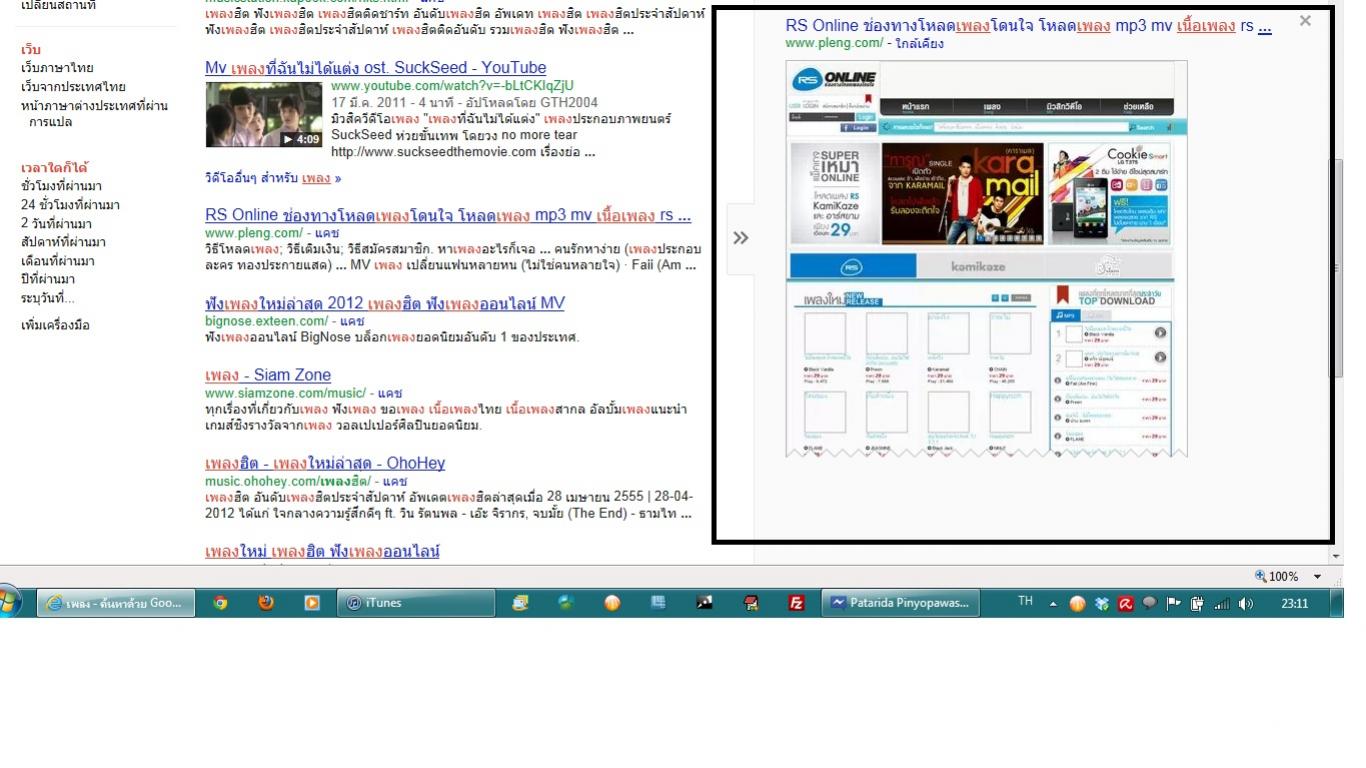Viewport: 1366px width, 768px height.
Task: Click www.pleng.com URL in preview pane
Action: point(834,43)
